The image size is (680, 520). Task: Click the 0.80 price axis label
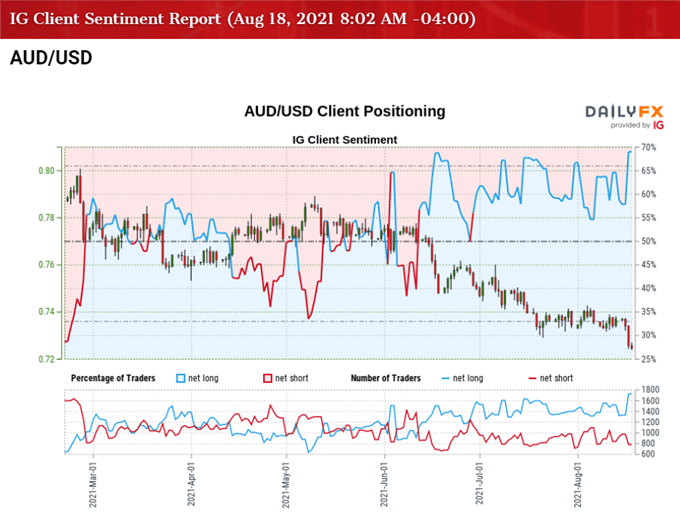(47, 171)
